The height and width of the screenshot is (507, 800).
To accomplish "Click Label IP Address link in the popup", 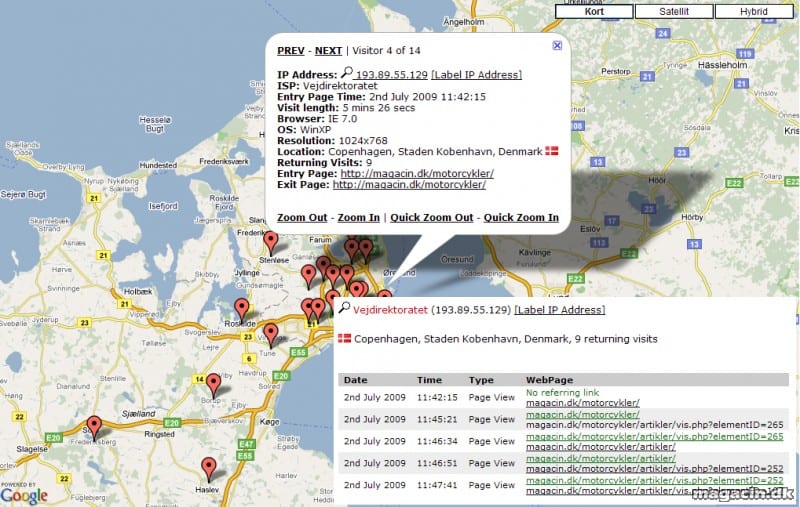I will [x=476, y=75].
